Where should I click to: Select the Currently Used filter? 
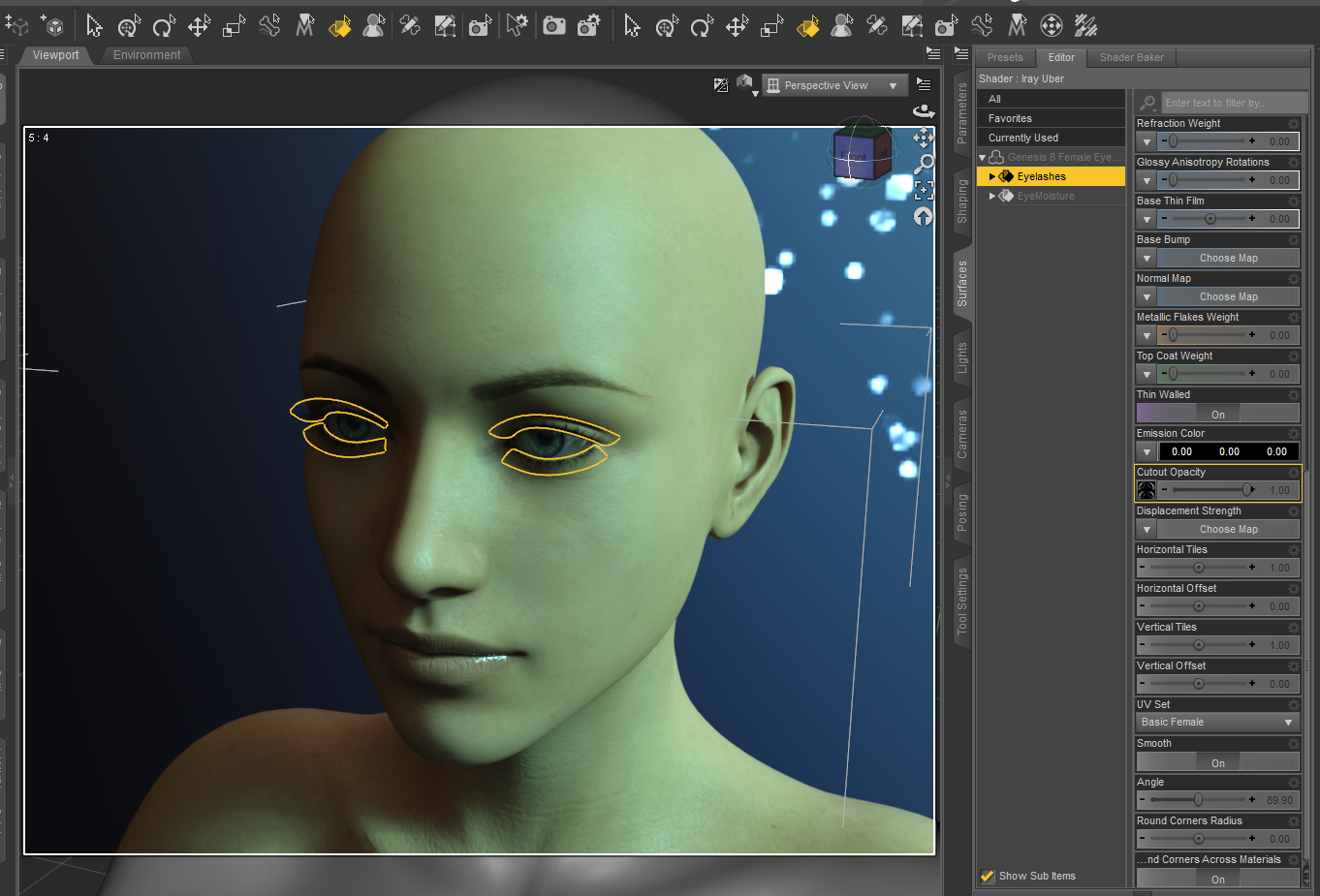pos(1022,138)
